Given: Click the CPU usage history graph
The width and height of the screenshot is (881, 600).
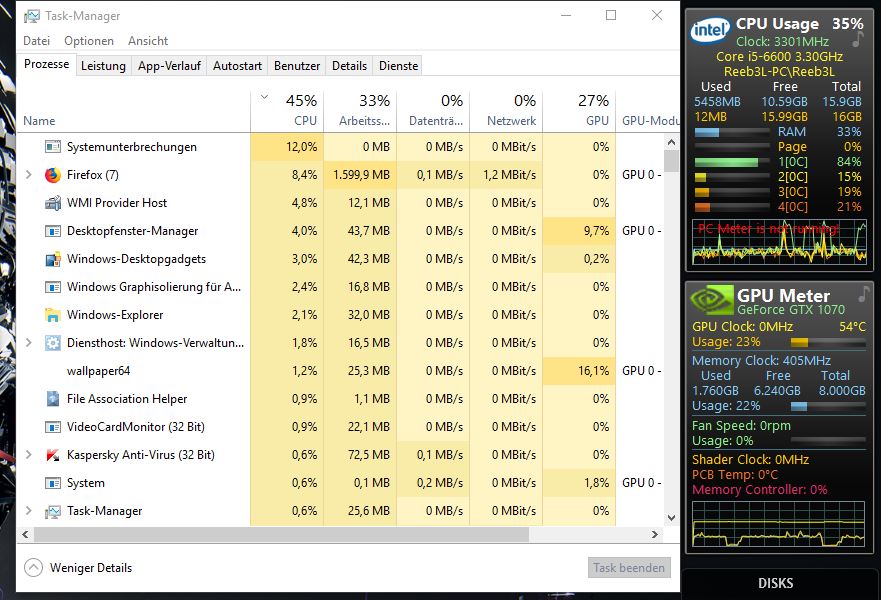Looking at the screenshot, I should (x=779, y=242).
